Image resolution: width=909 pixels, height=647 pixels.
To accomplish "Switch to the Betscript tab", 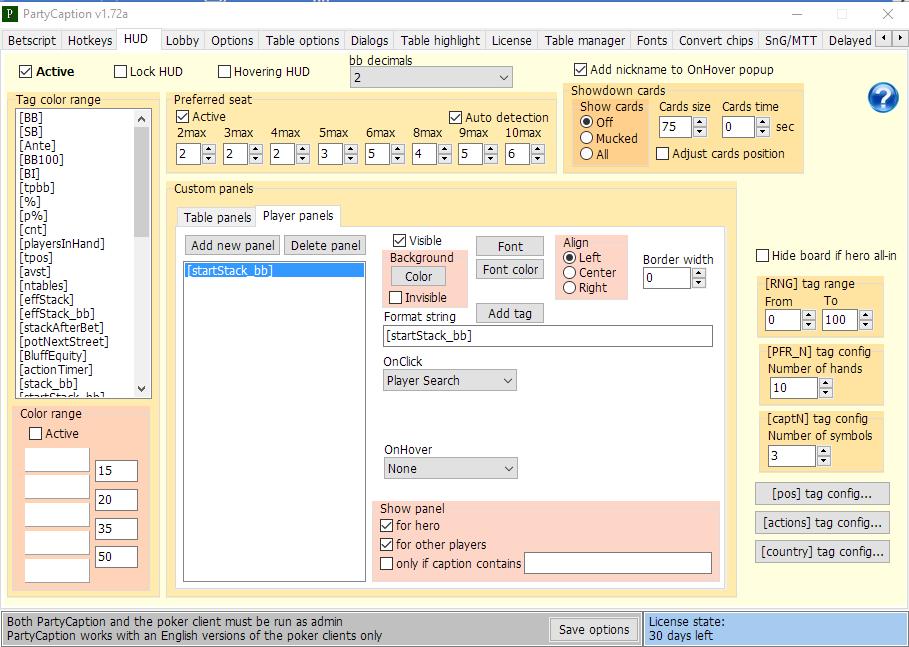I will click(x=32, y=41).
